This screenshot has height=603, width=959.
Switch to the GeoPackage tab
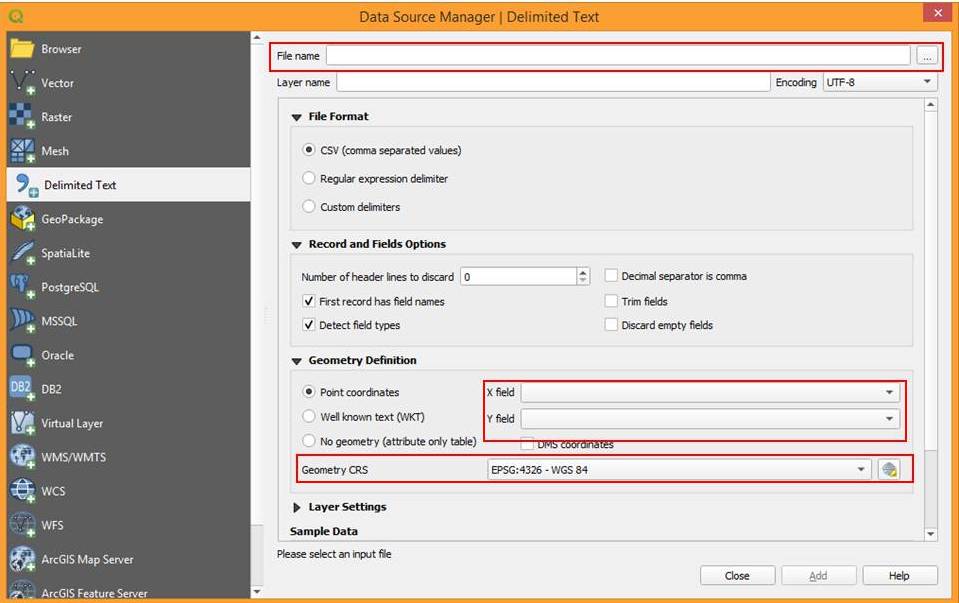(128, 218)
